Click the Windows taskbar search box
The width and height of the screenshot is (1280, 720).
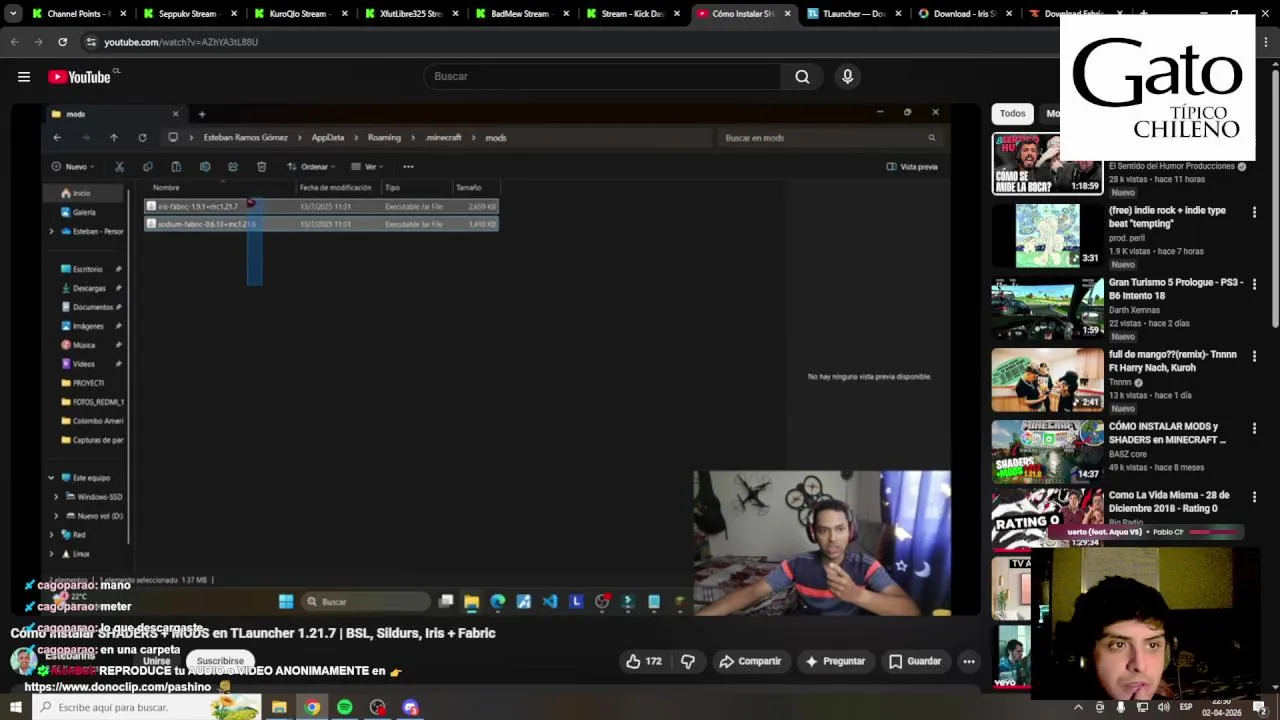pos(145,707)
